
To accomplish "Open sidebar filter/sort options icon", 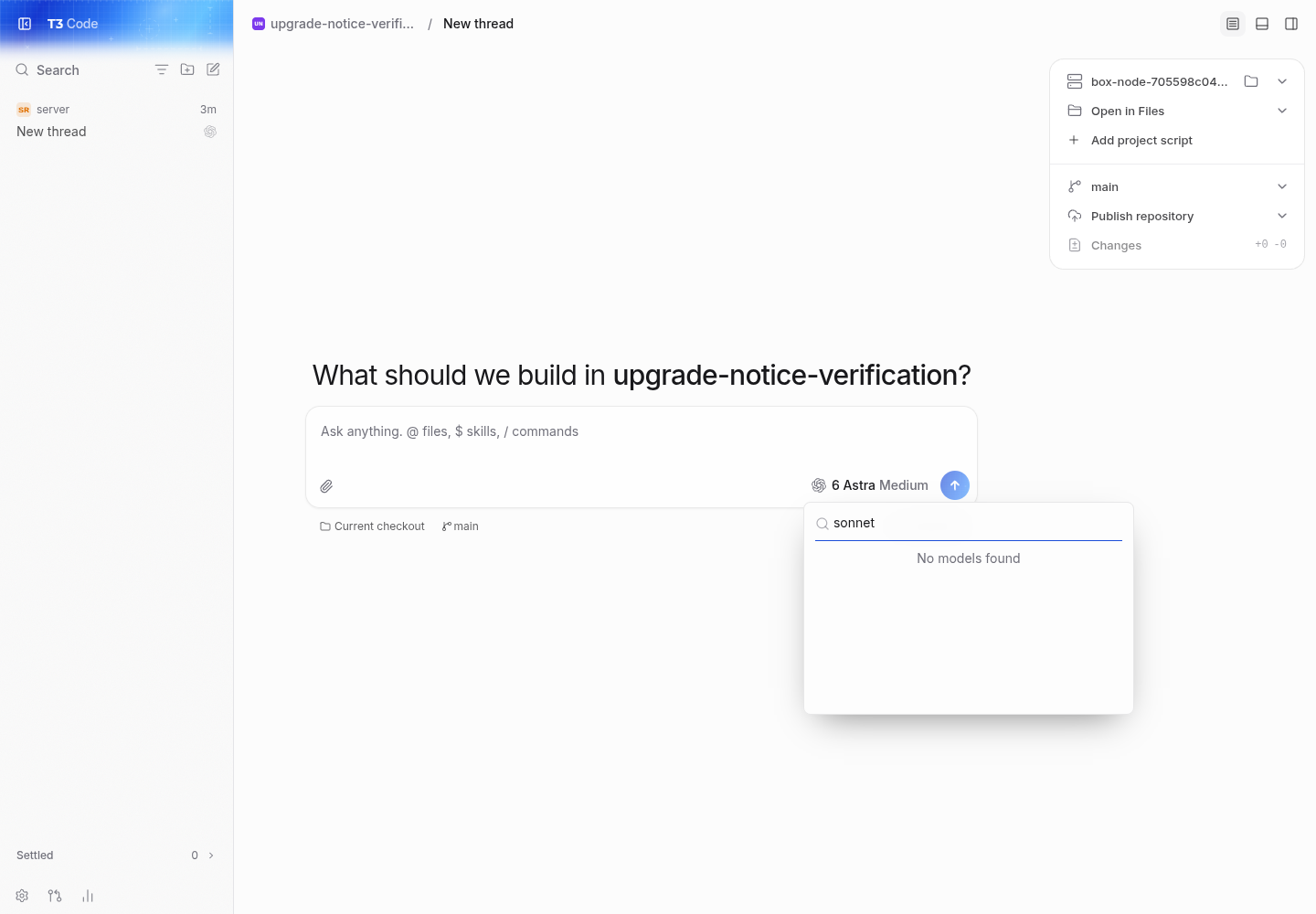I will pyautogui.click(x=162, y=69).
